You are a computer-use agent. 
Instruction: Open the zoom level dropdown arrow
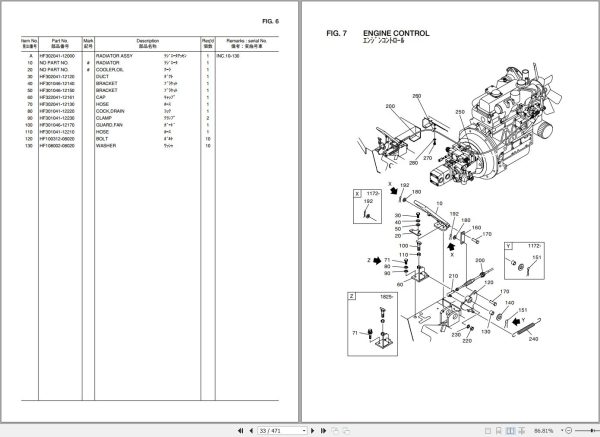[562, 431]
